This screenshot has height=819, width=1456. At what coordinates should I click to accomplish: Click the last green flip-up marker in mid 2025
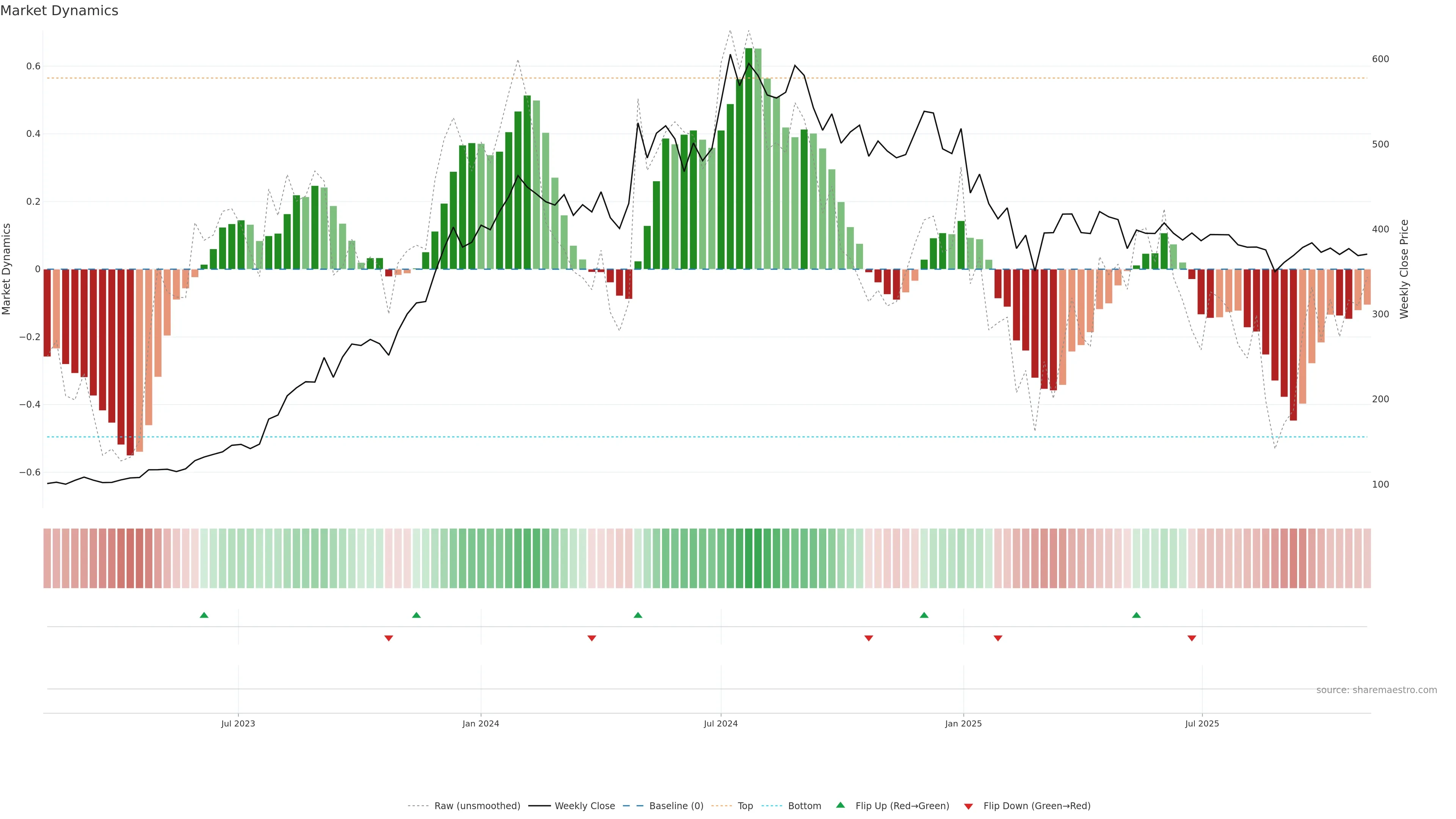click(x=1136, y=615)
